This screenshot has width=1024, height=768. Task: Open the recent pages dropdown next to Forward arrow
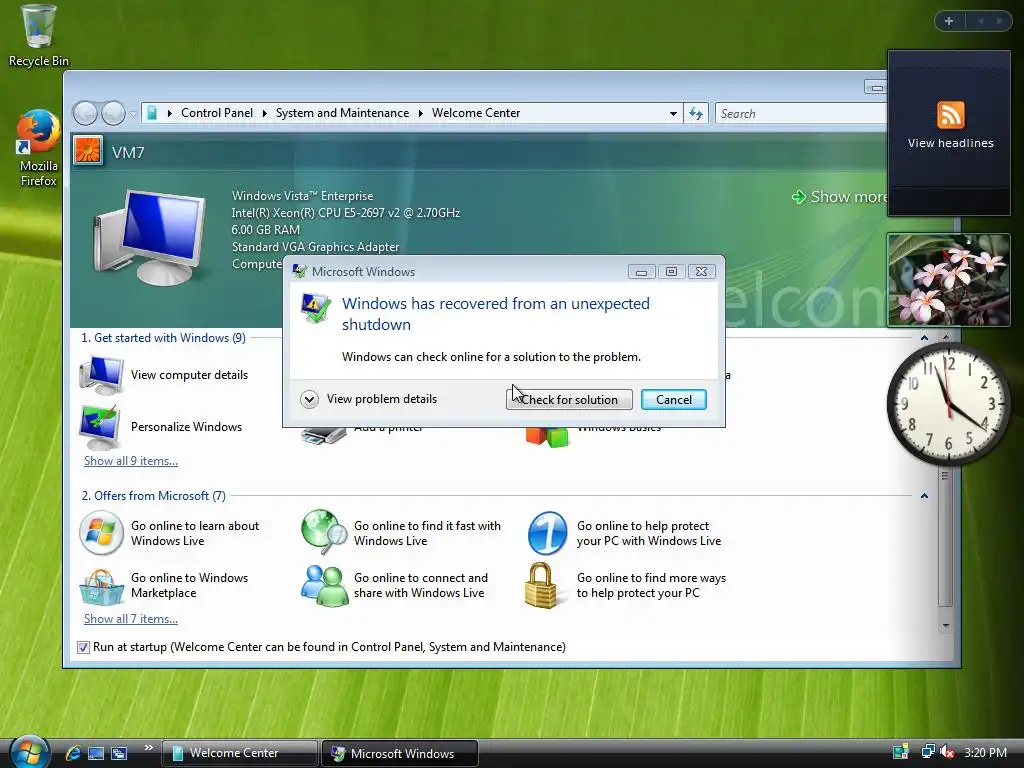pyautogui.click(x=133, y=114)
